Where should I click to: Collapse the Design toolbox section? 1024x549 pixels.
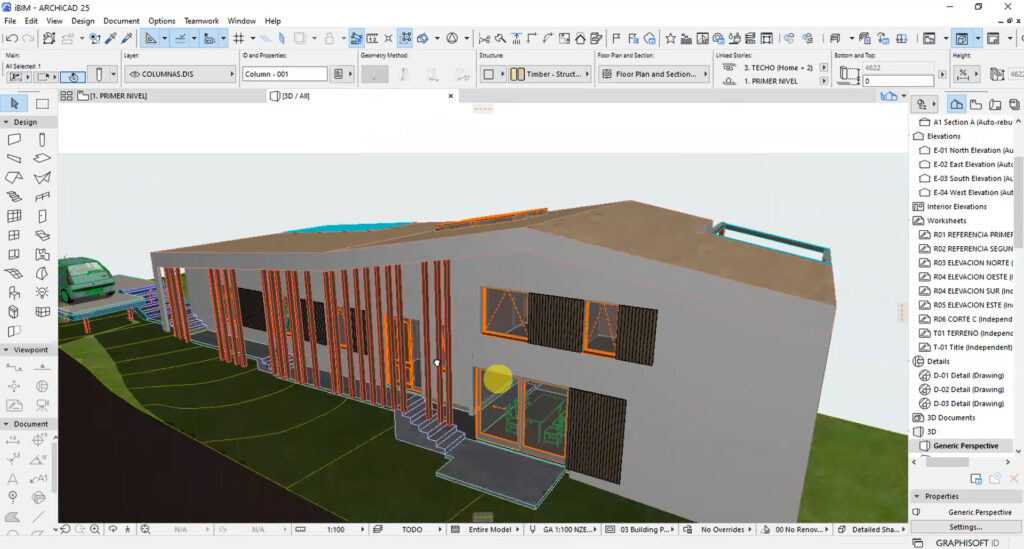click(x=7, y=122)
